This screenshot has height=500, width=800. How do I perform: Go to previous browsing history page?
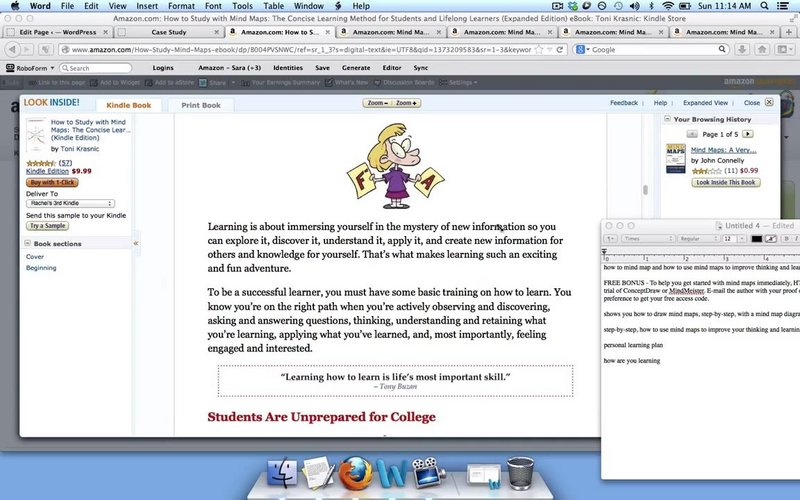692,134
